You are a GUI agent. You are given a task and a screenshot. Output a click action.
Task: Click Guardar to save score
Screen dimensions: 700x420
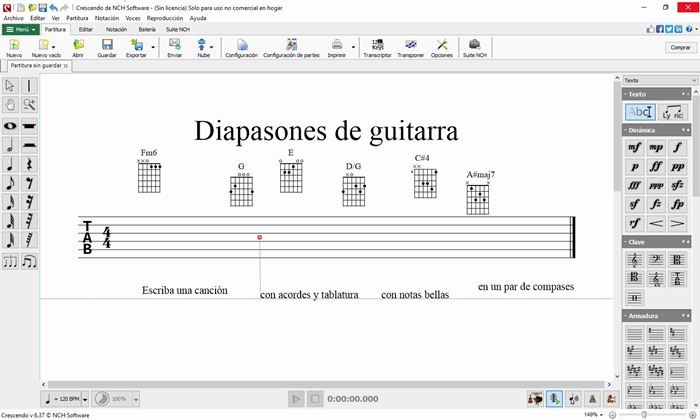[107, 48]
